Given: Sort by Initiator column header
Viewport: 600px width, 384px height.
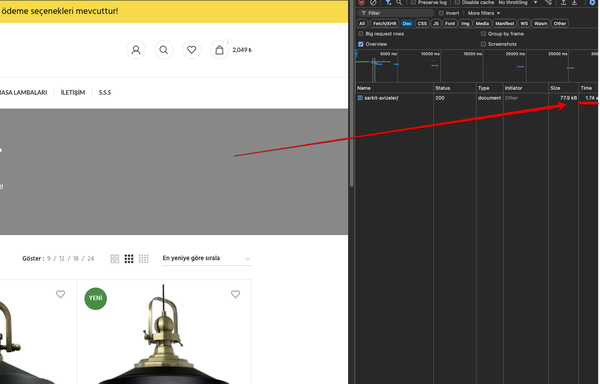Looking at the screenshot, I should (x=526, y=88).
